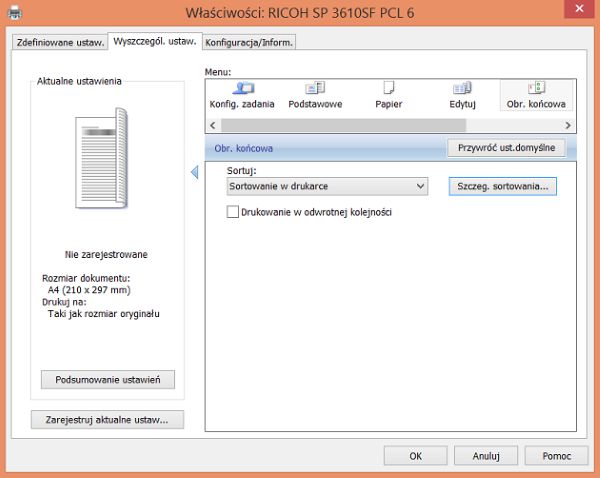
Task: Click the A4 (210 x 297 mm) text
Action: [89, 290]
